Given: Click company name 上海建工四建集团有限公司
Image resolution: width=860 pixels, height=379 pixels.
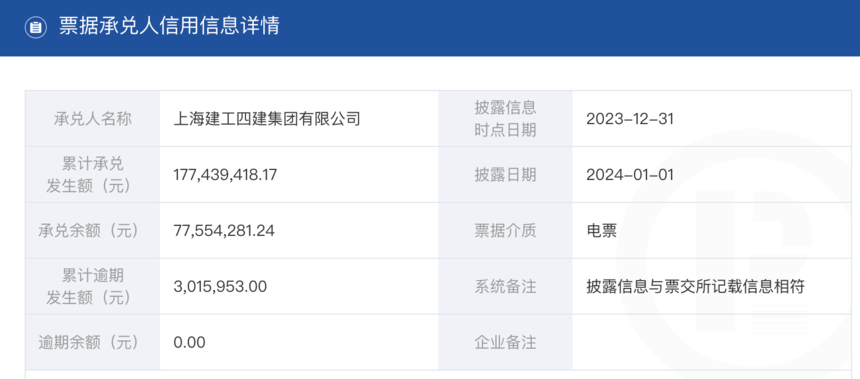Looking at the screenshot, I should tap(267, 119).
